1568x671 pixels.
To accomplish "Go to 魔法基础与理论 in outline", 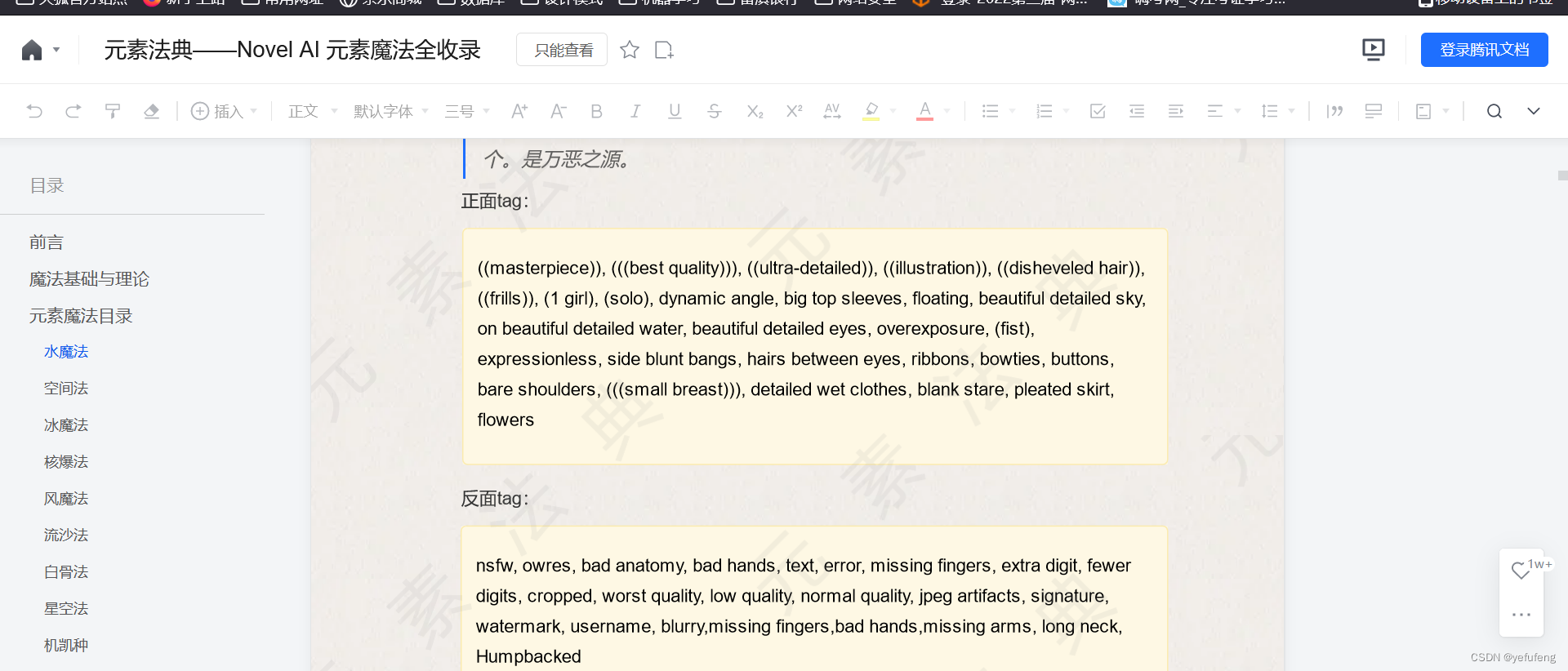I will tap(89, 279).
